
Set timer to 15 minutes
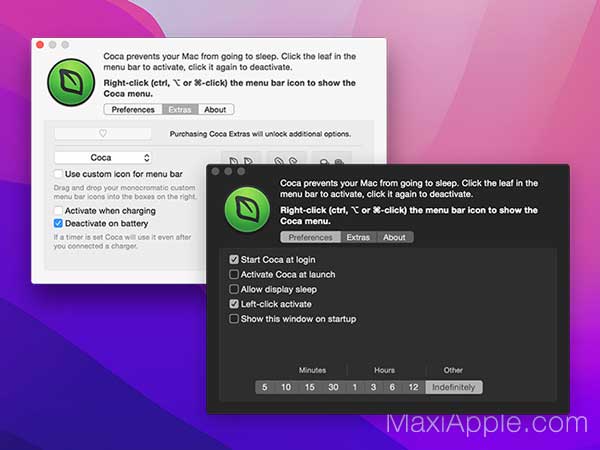[x=310, y=387]
